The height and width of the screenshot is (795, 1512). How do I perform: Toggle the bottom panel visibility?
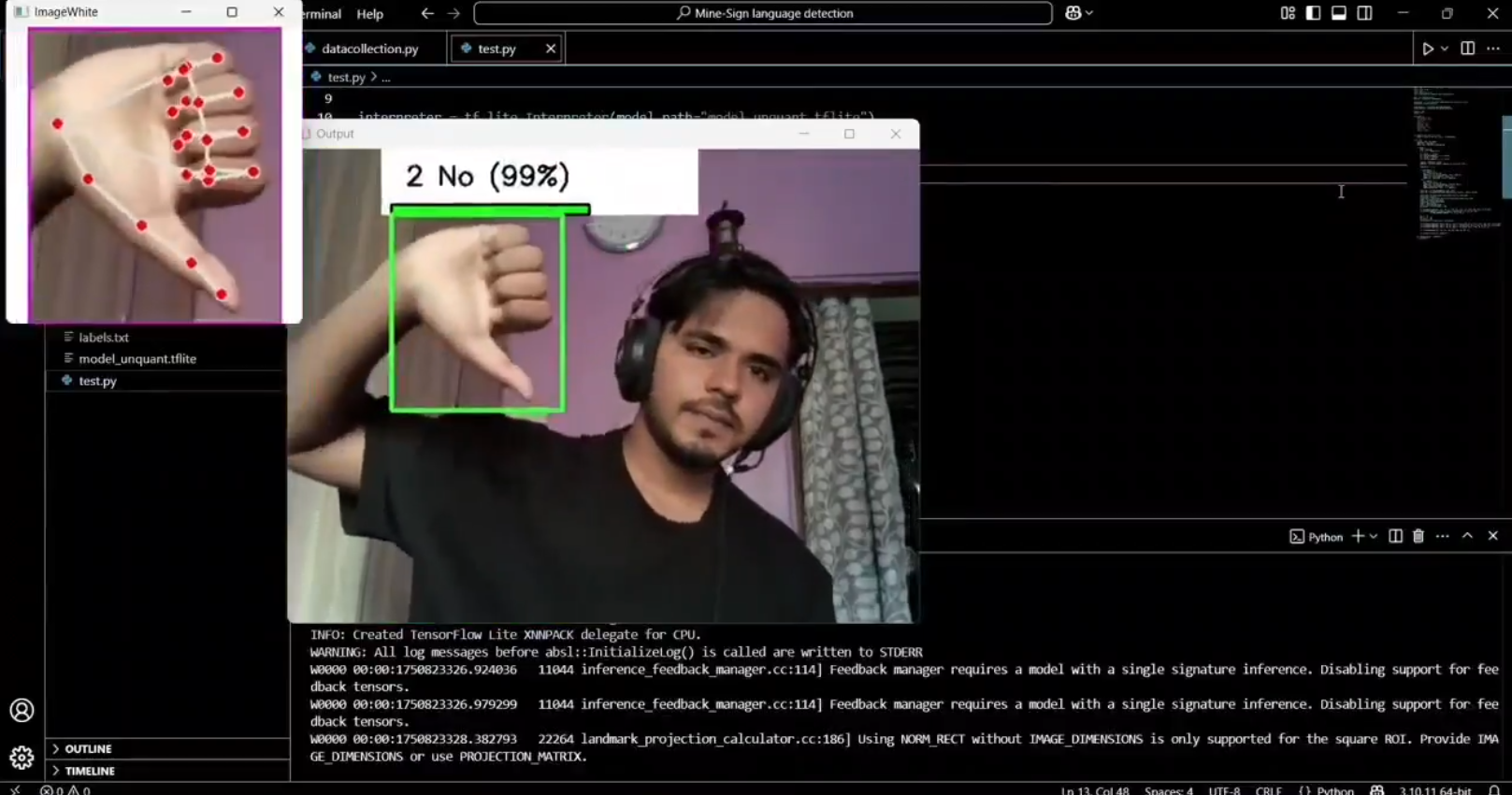point(1339,13)
